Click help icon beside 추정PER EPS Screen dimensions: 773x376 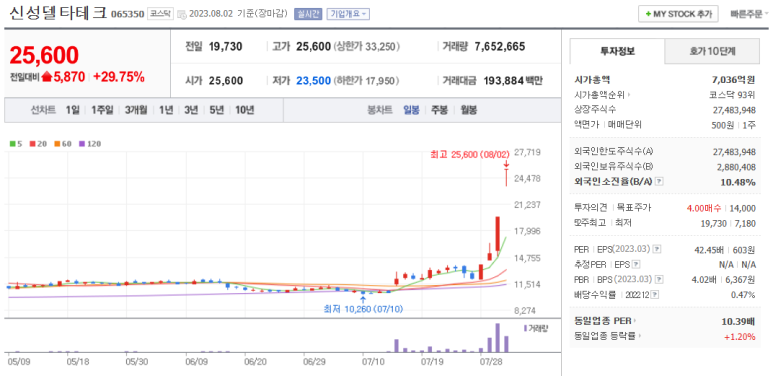(636, 265)
